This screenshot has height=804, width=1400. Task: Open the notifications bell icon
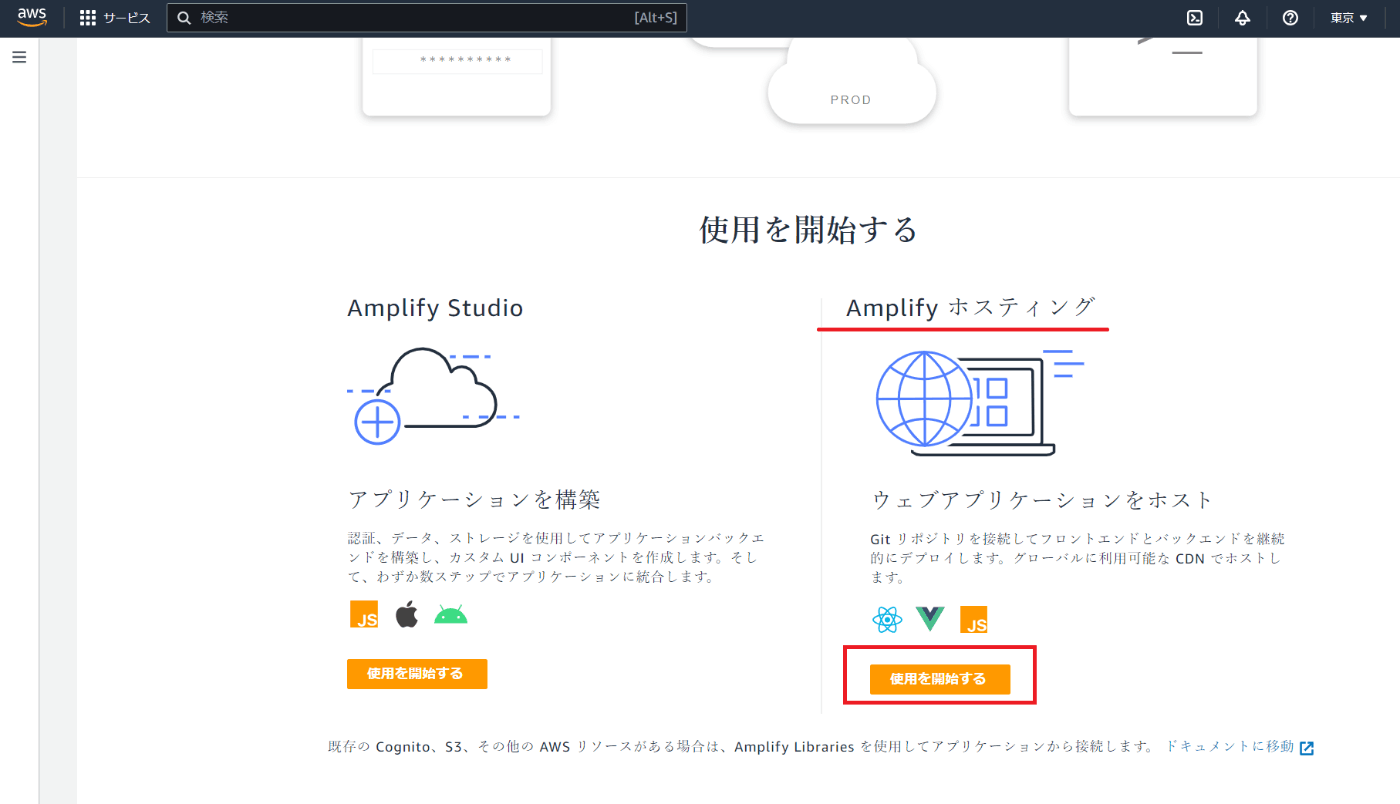(1242, 17)
